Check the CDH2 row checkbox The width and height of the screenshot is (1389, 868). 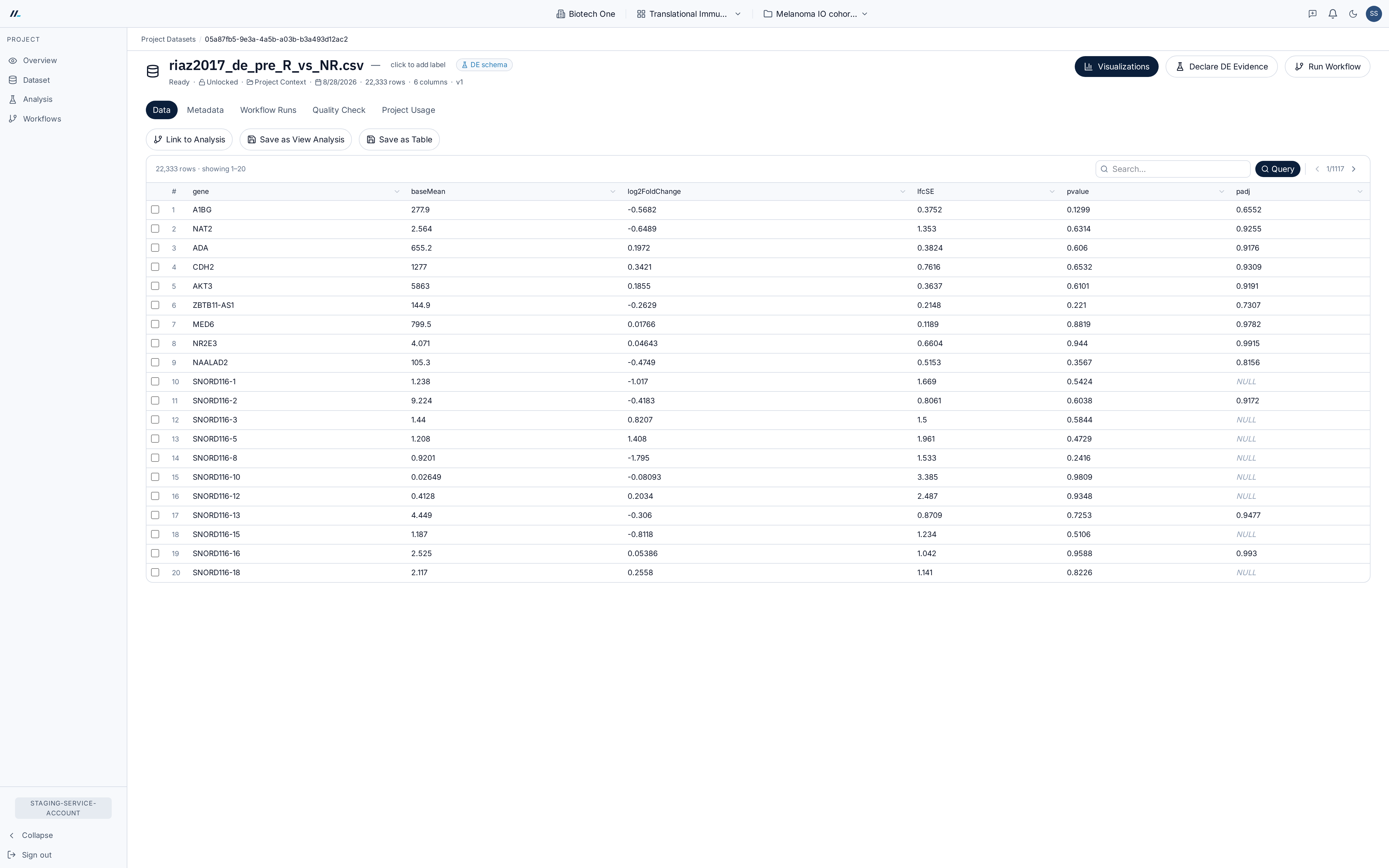tap(155, 267)
